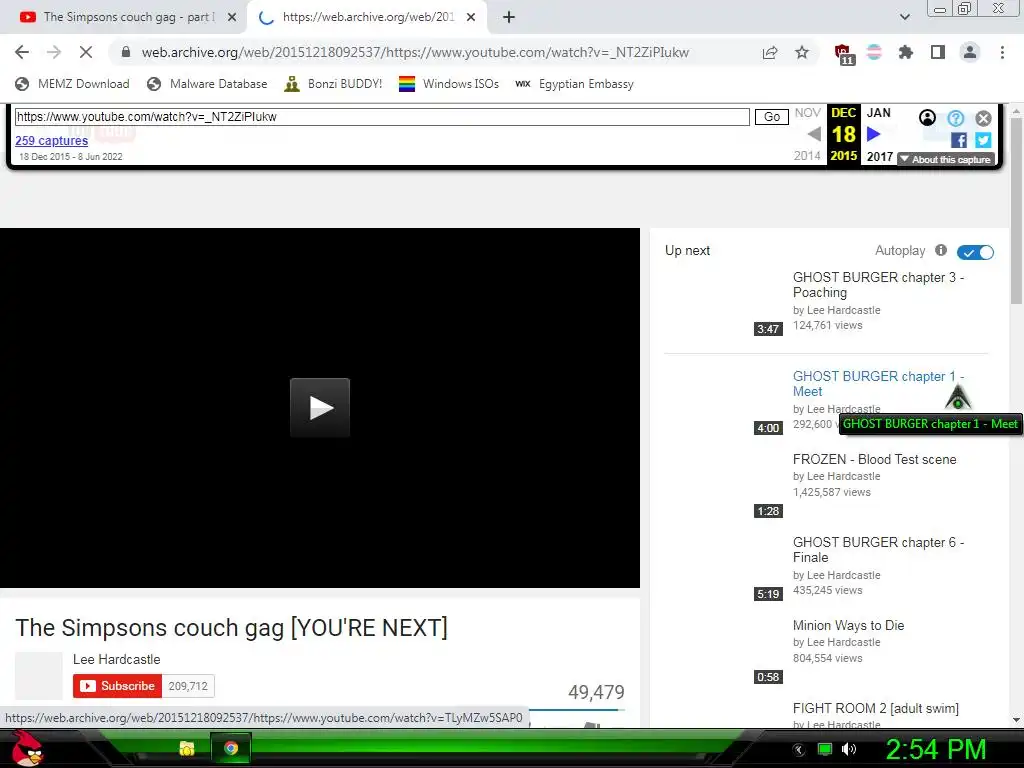1024x768 pixels.
Task: Close The Simpsons couch gag tab
Action: (x=232, y=18)
